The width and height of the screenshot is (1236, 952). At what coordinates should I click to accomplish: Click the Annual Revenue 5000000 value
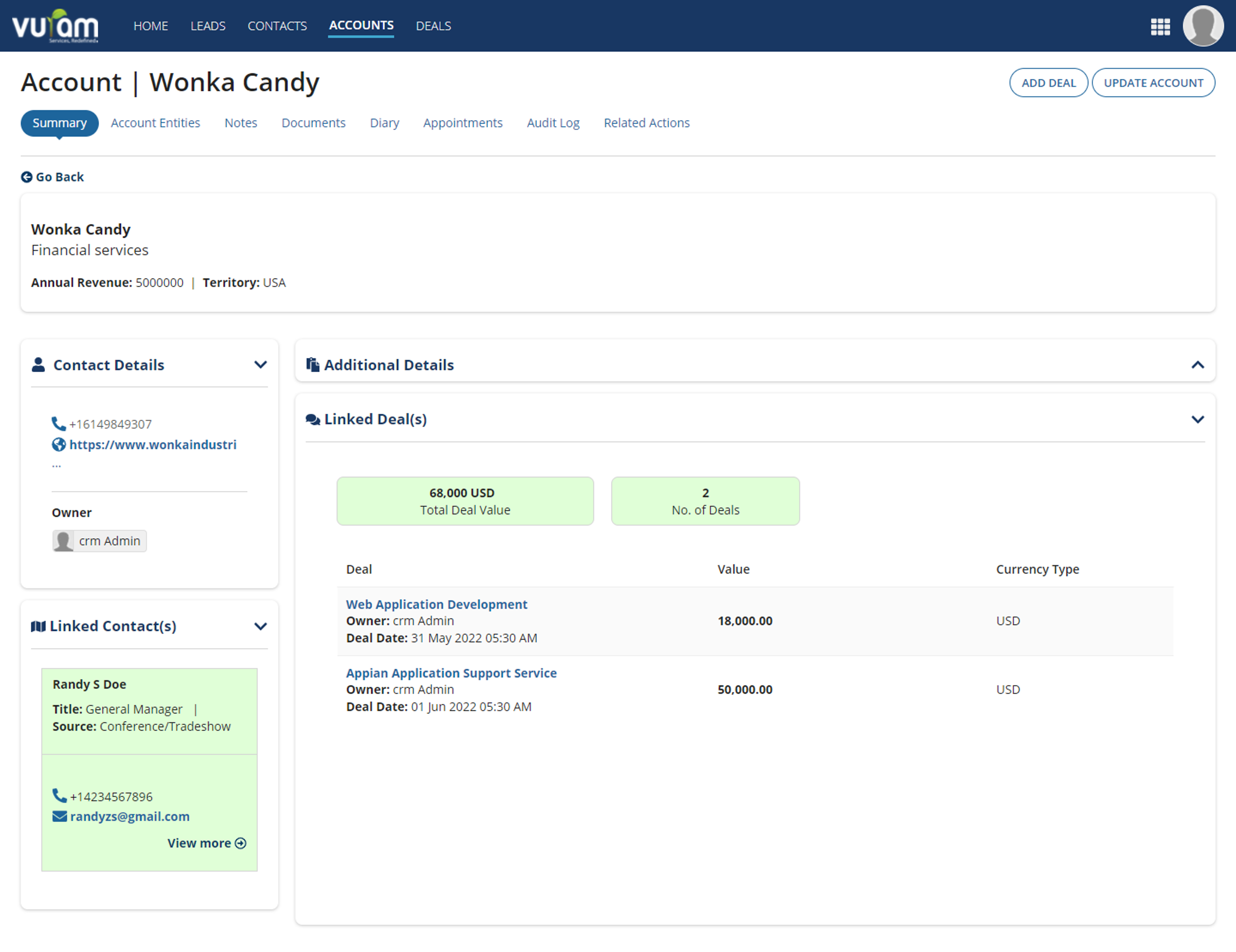click(159, 282)
